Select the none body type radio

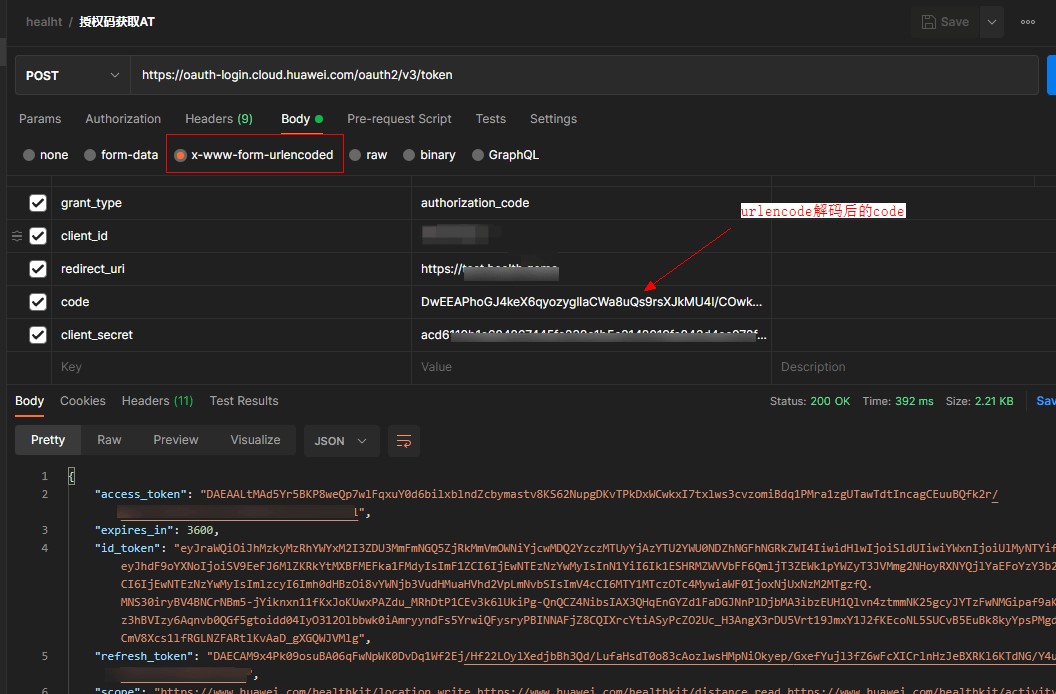29,155
